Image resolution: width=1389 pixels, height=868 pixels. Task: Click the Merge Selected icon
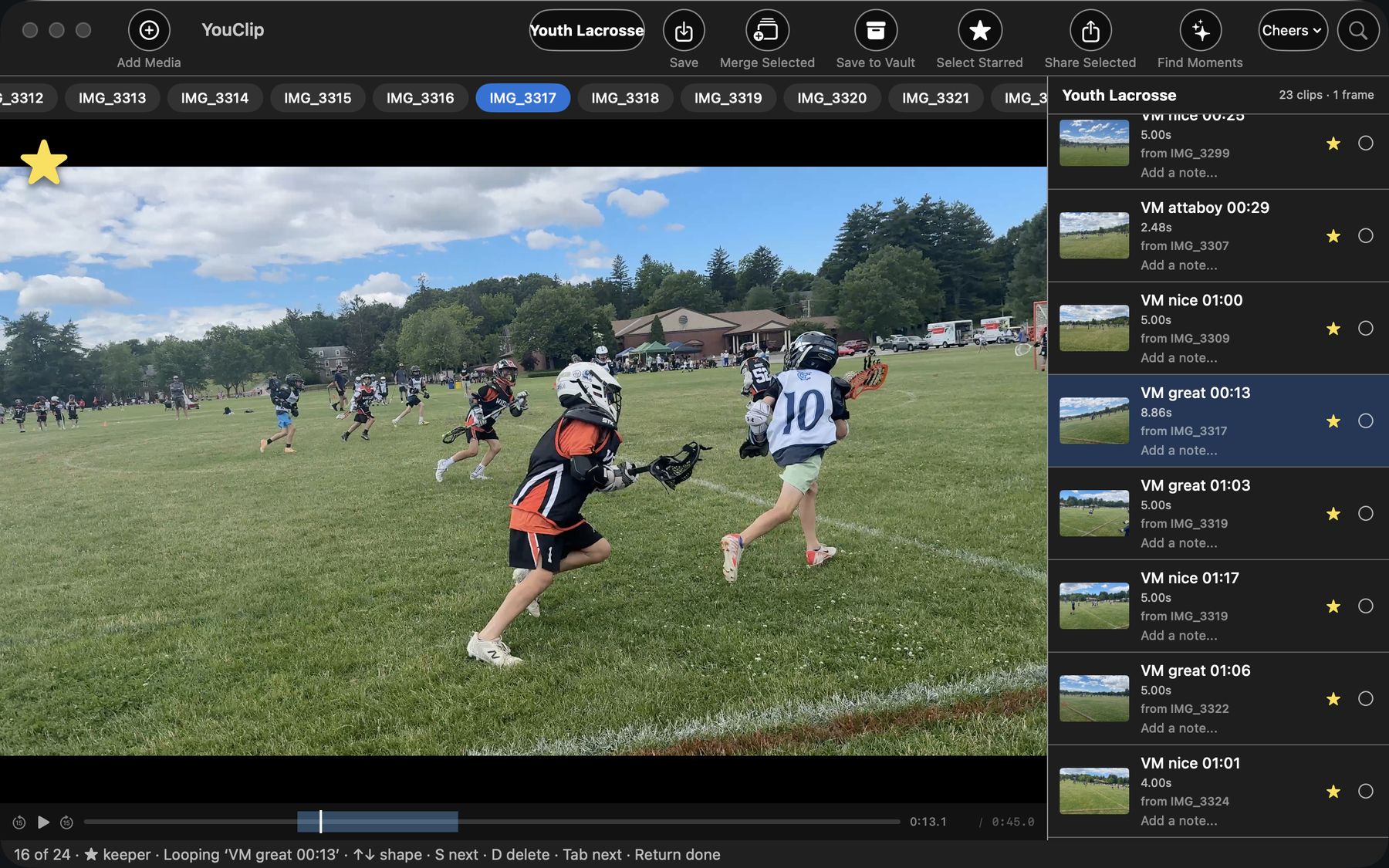click(767, 30)
